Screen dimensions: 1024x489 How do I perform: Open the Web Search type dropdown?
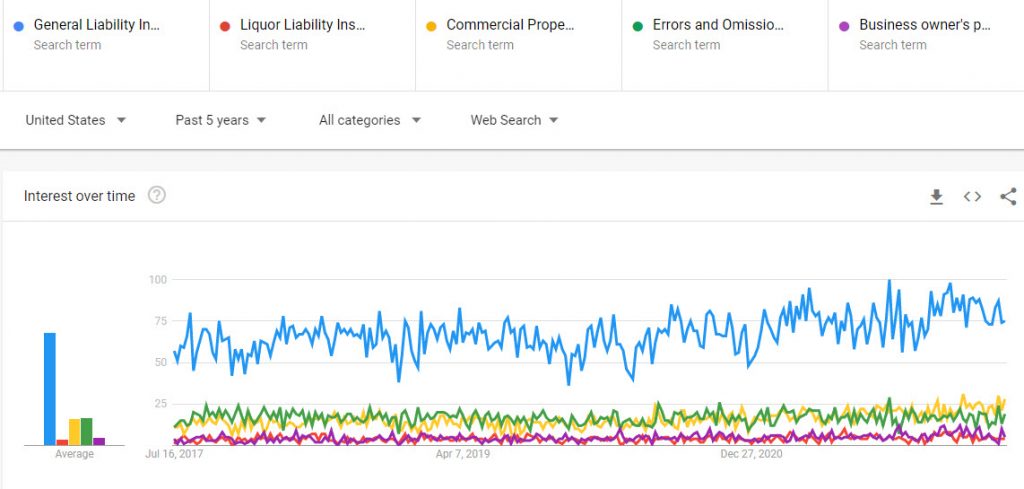[514, 120]
